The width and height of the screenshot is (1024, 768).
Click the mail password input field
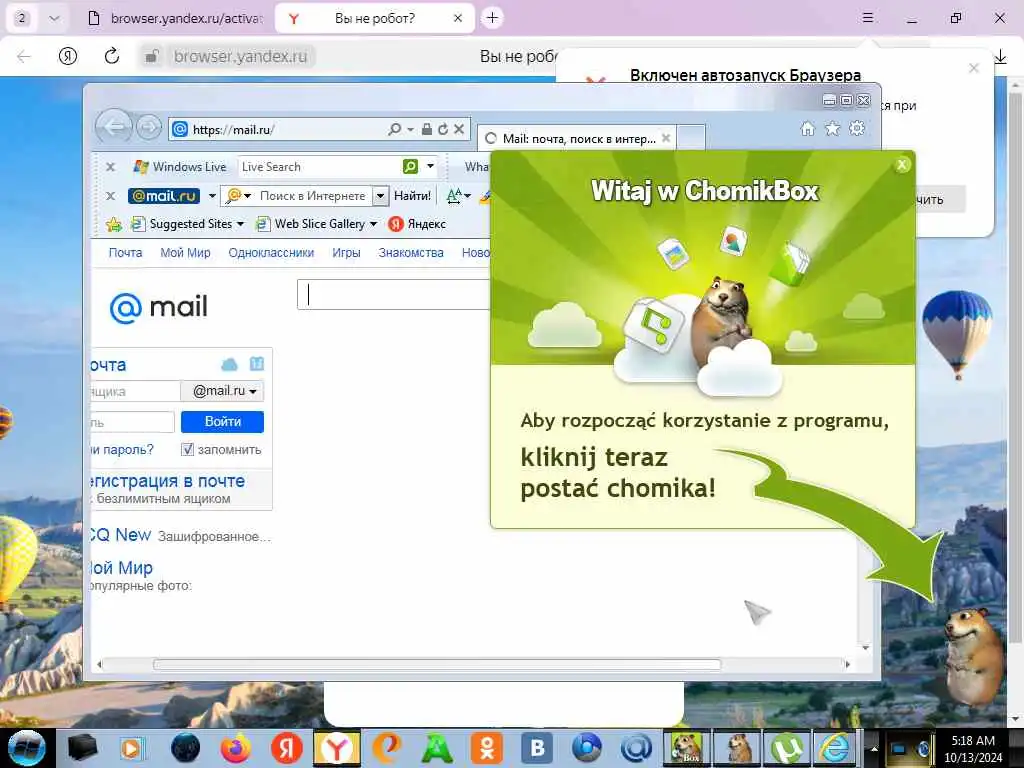tap(133, 422)
